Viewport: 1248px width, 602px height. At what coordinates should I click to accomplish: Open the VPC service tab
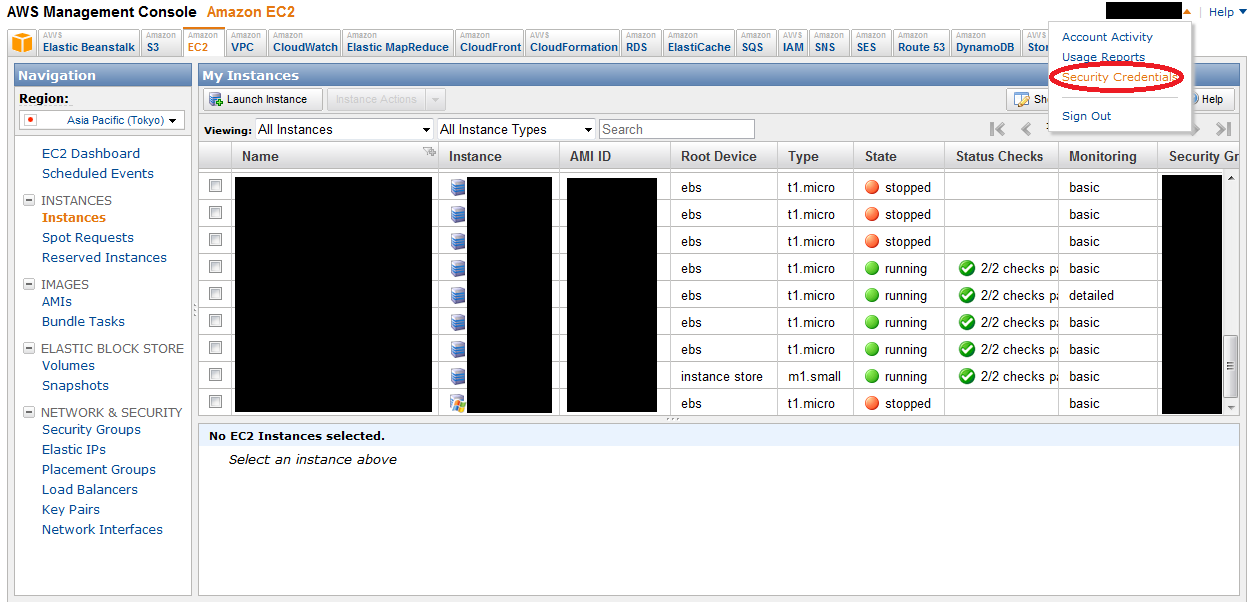point(246,43)
